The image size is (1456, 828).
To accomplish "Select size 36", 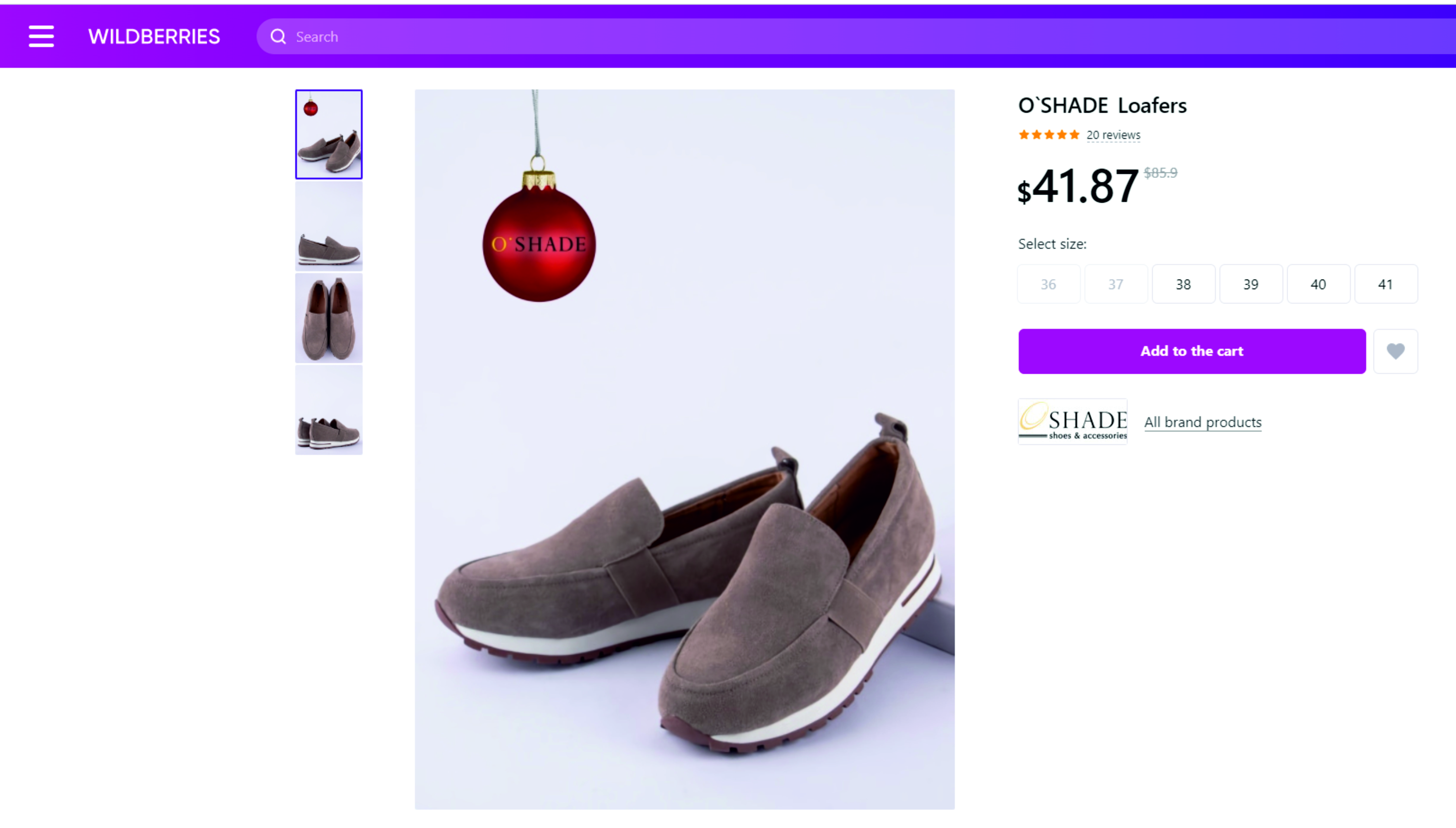I will point(1048,284).
